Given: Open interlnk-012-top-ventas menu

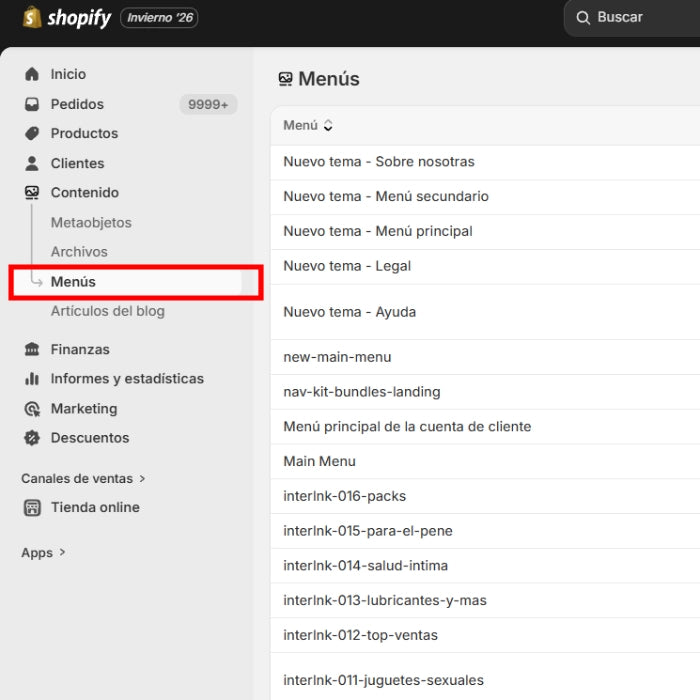Looking at the screenshot, I should point(485,636).
